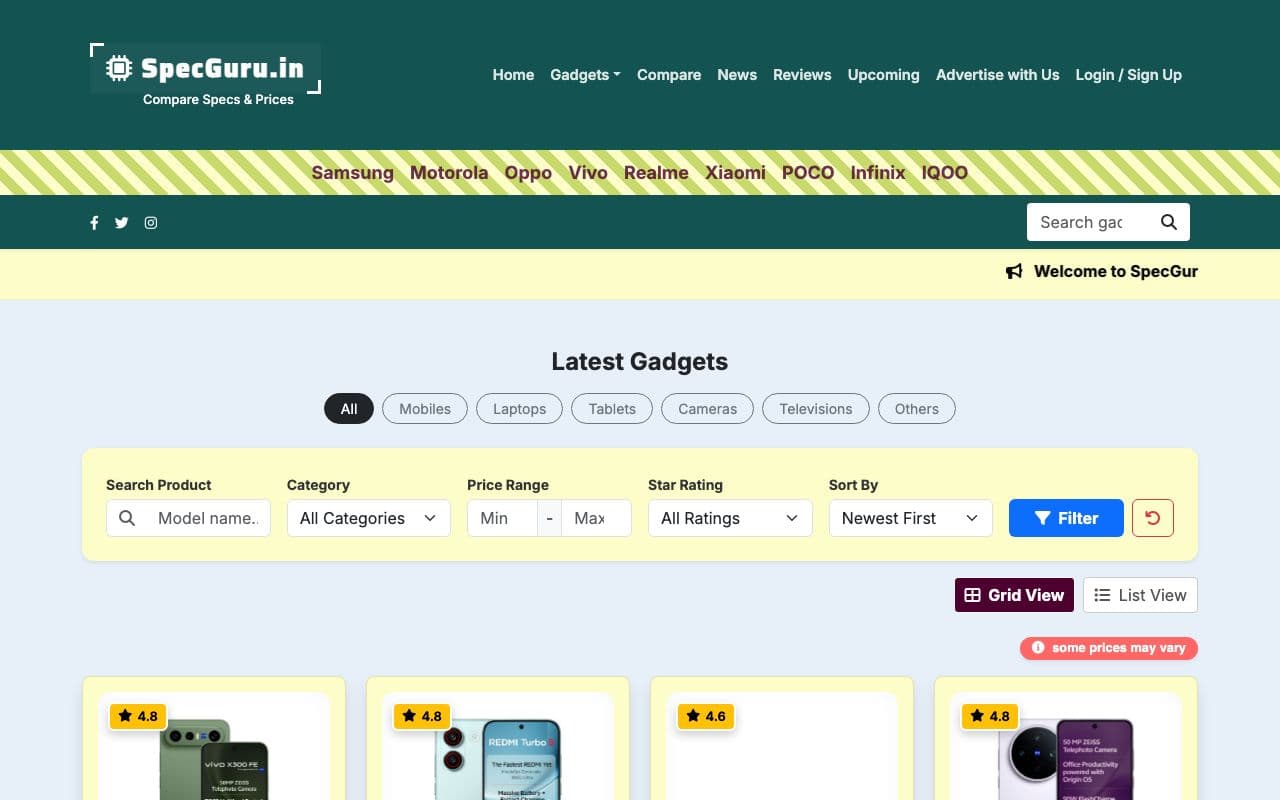Click Login / Sign Up
This screenshot has width=1280, height=800.
click(x=1129, y=75)
